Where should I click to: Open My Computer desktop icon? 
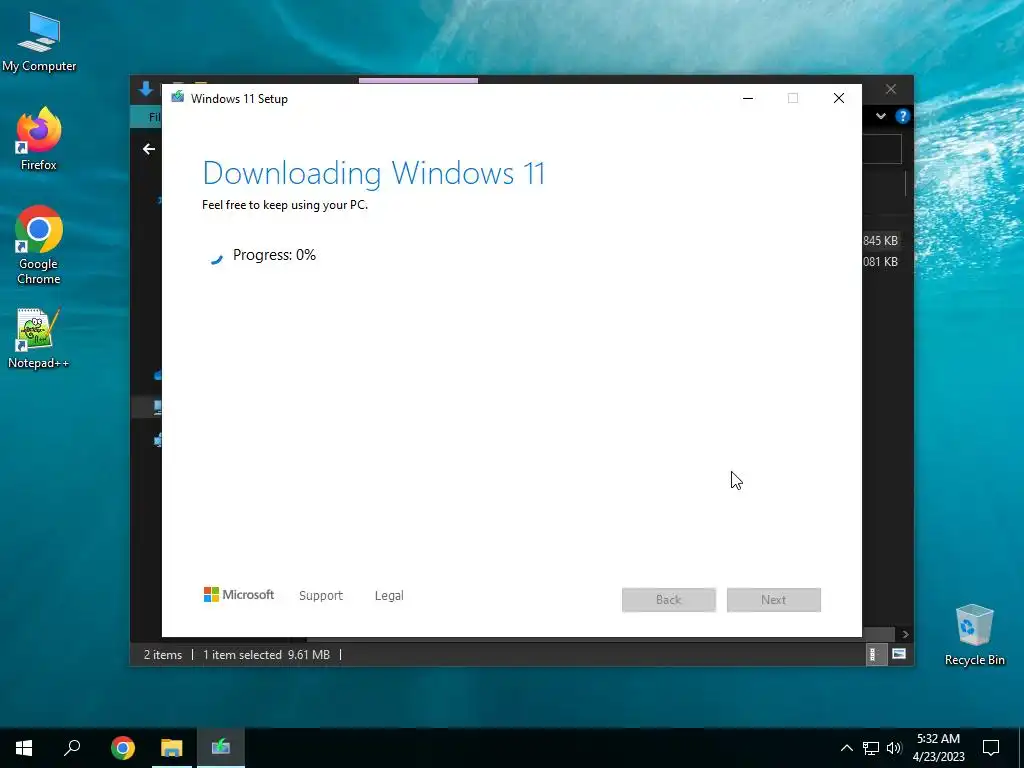[x=39, y=42]
